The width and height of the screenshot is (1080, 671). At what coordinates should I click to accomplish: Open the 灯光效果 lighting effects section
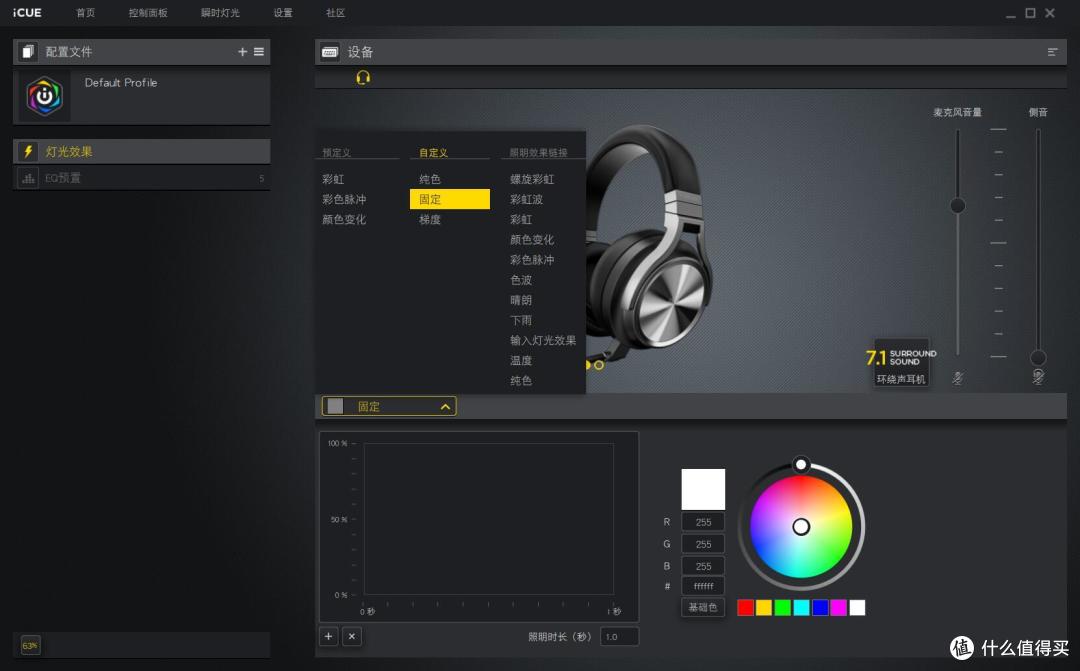(x=141, y=152)
